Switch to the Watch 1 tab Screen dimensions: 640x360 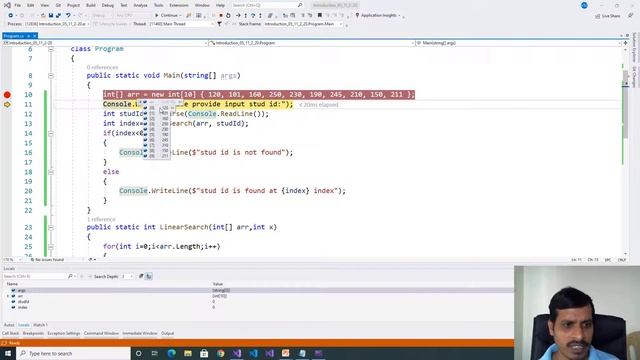(40, 325)
